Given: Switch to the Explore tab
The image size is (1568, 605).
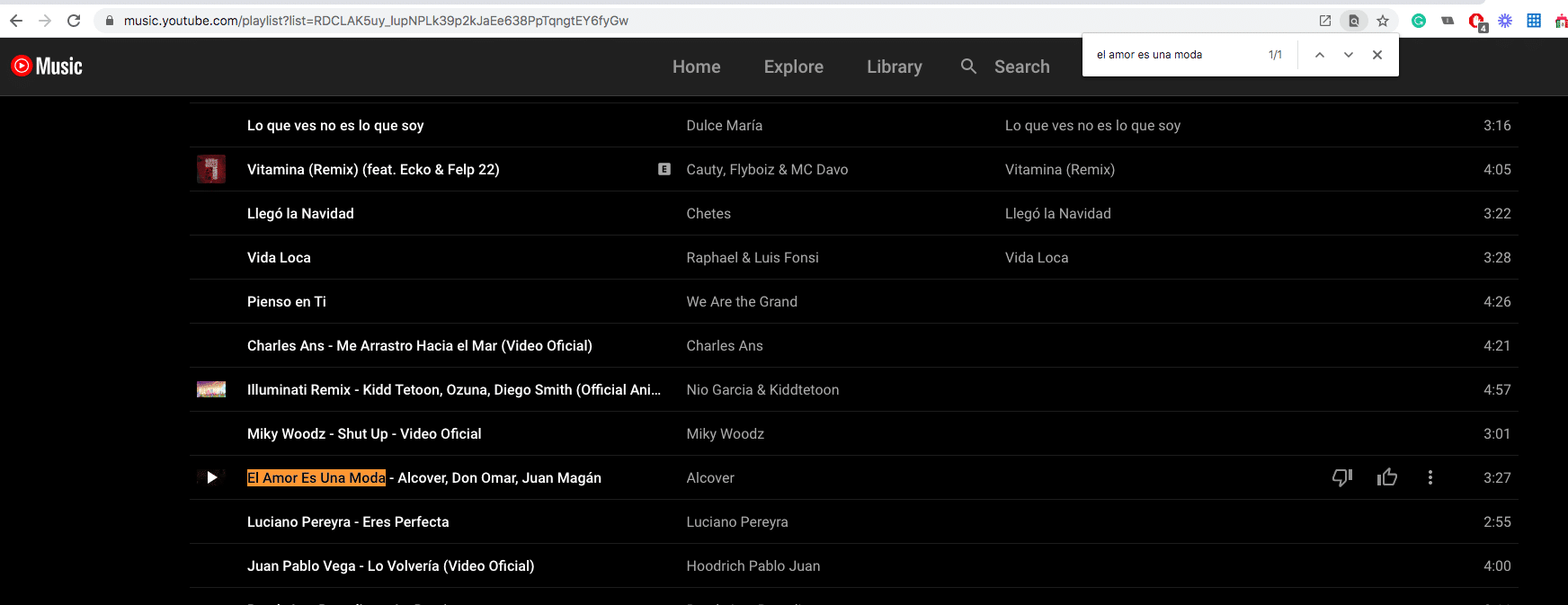Looking at the screenshot, I should coord(793,67).
